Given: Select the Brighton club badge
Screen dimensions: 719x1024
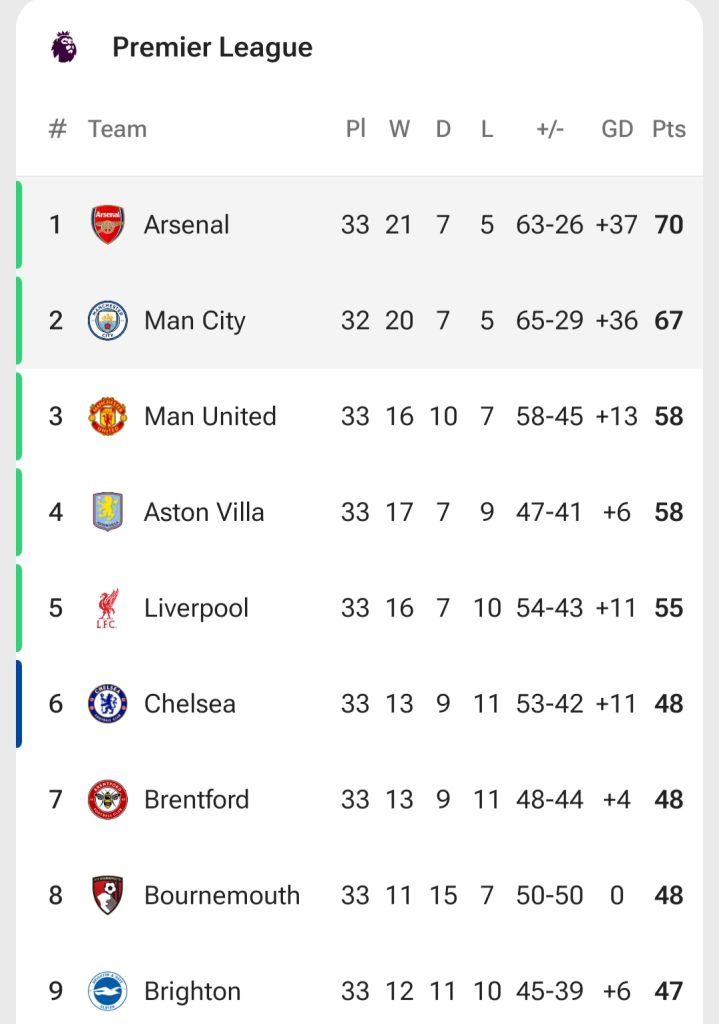Looking at the screenshot, I should click(x=107, y=991).
